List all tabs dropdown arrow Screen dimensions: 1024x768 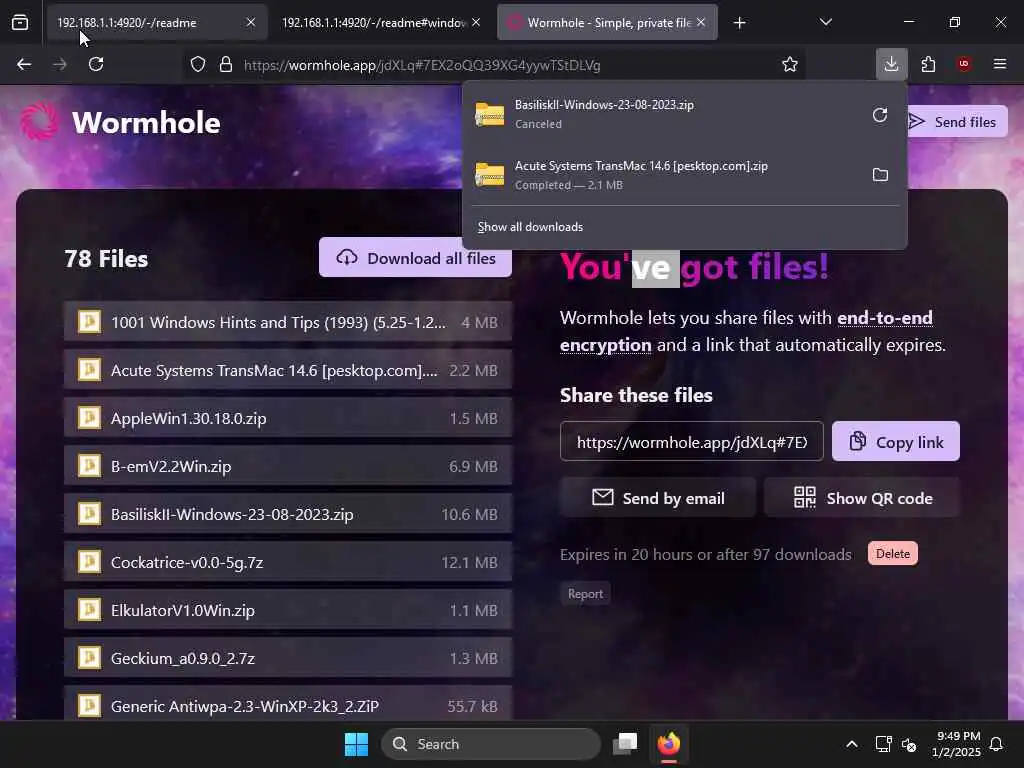(825, 22)
